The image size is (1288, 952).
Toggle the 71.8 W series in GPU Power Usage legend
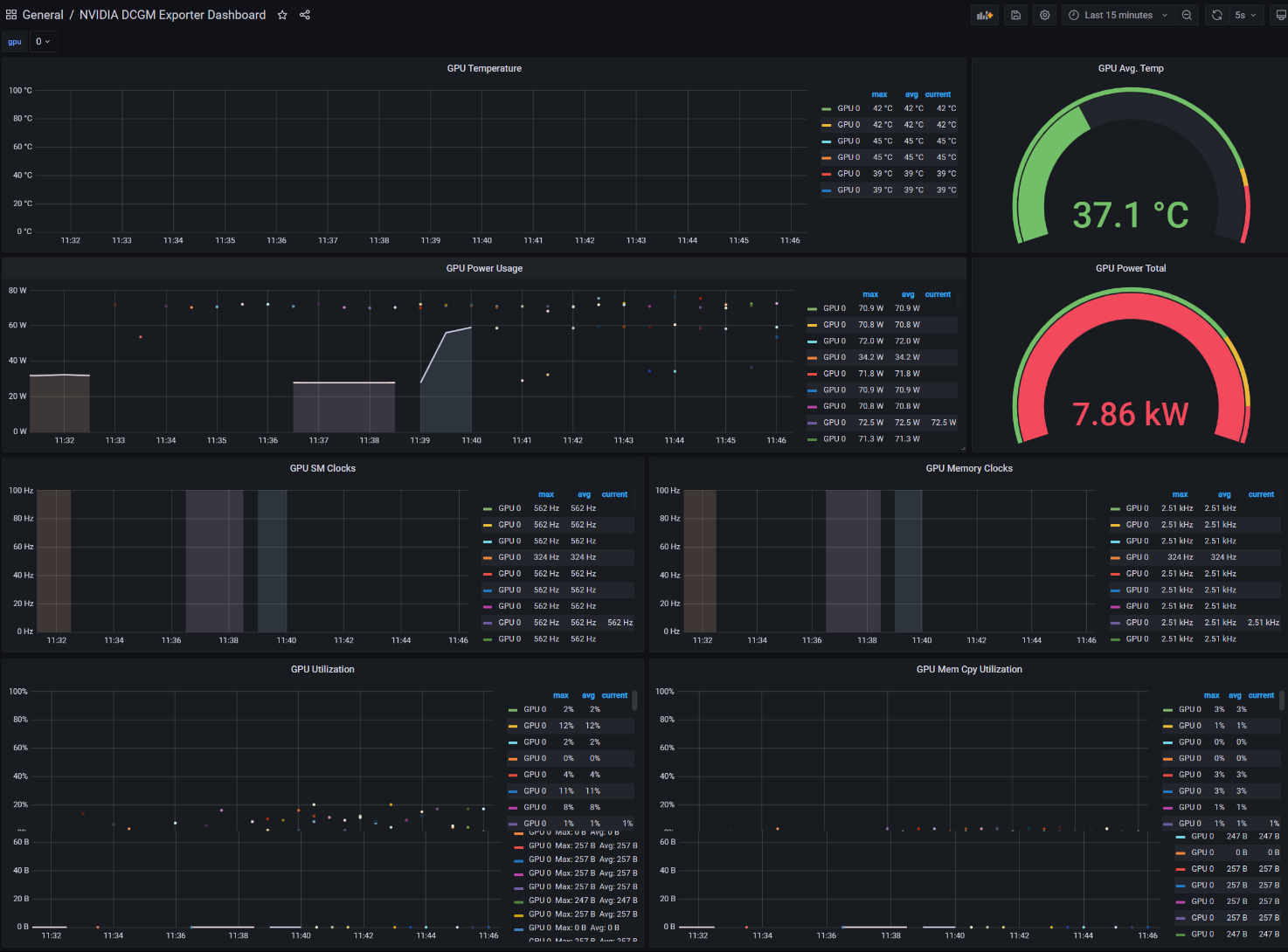tap(834, 373)
